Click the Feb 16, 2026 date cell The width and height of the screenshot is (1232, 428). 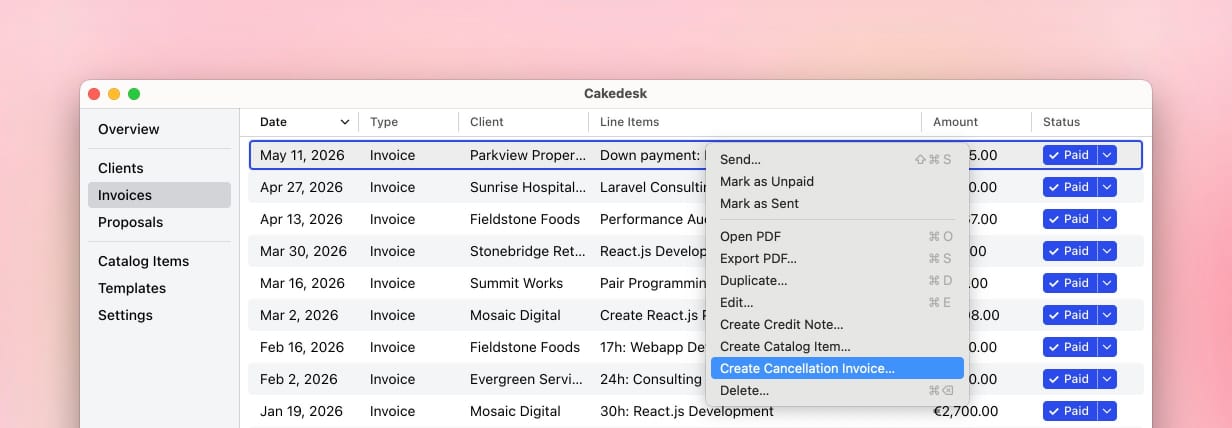(x=302, y=347)
